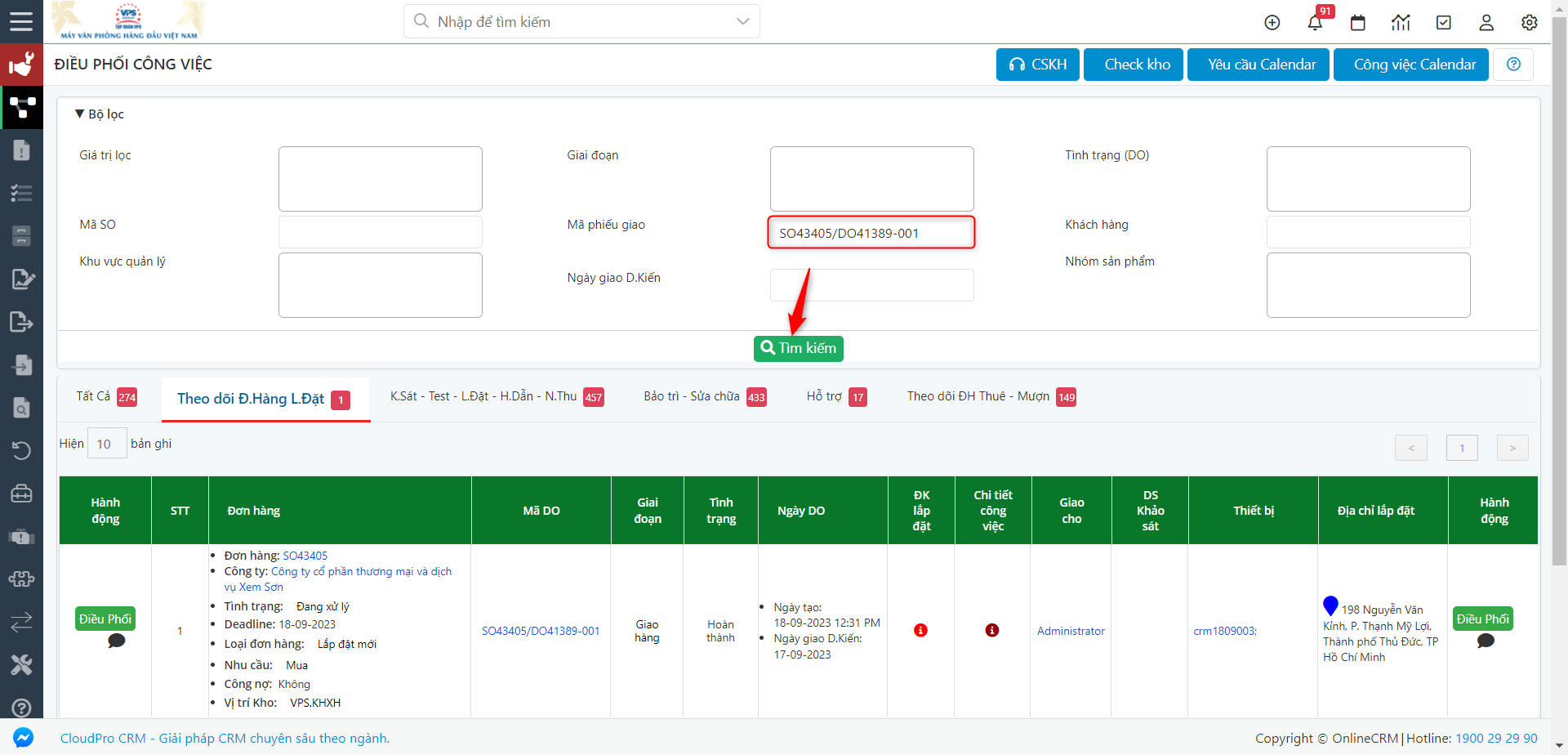Open the archive box sidebar icon
The image size is (1568, 755).
(21, 236)
